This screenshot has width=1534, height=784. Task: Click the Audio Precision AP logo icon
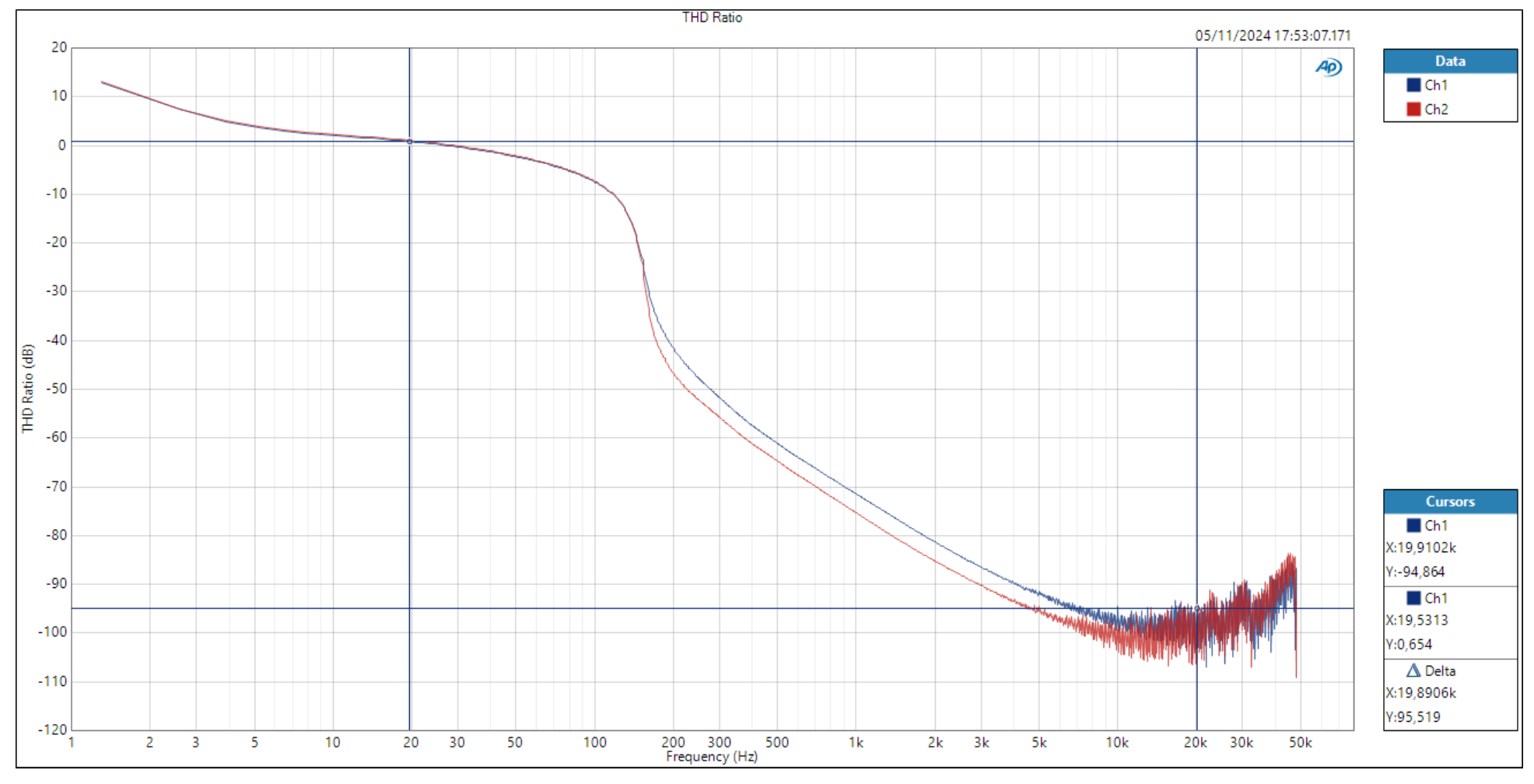pos(1329,68)
